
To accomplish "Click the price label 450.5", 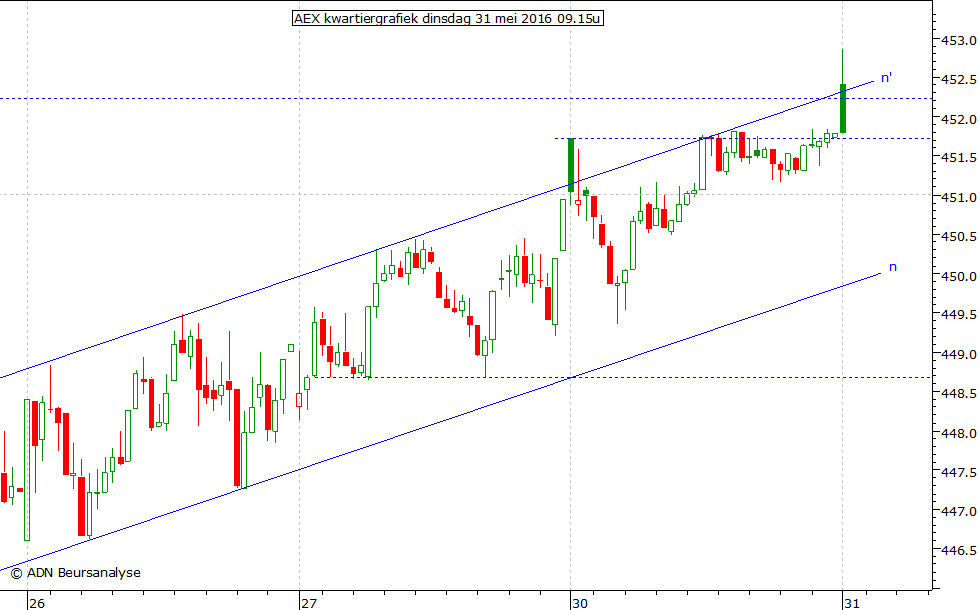I will click(959, 237).
